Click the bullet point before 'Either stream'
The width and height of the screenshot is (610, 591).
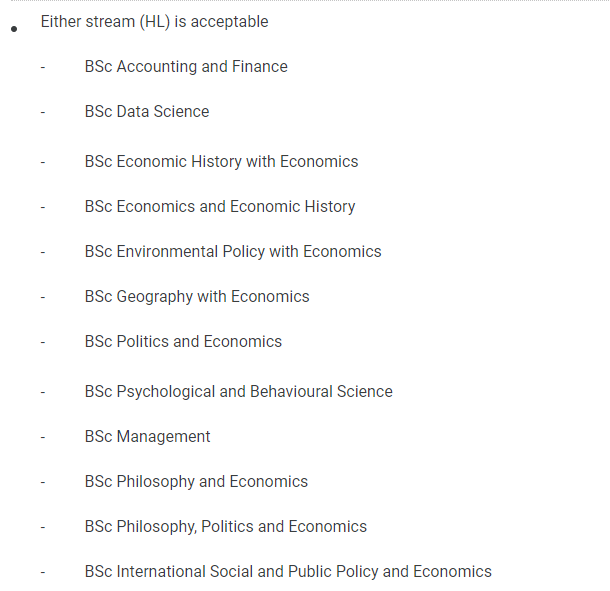pos(14,29)
